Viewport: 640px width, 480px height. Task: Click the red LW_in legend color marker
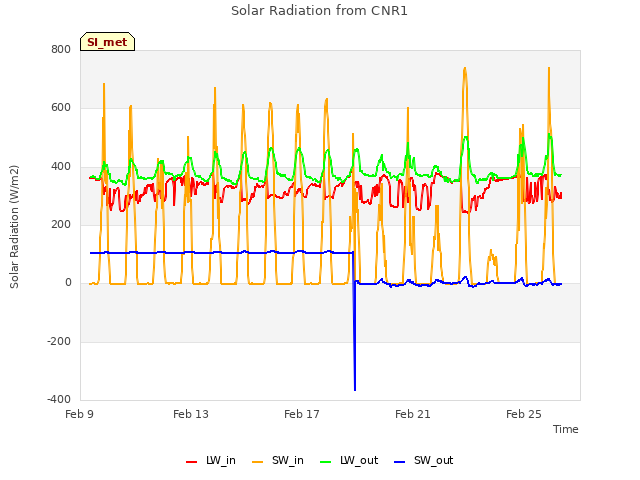click(x=191, y=462)
